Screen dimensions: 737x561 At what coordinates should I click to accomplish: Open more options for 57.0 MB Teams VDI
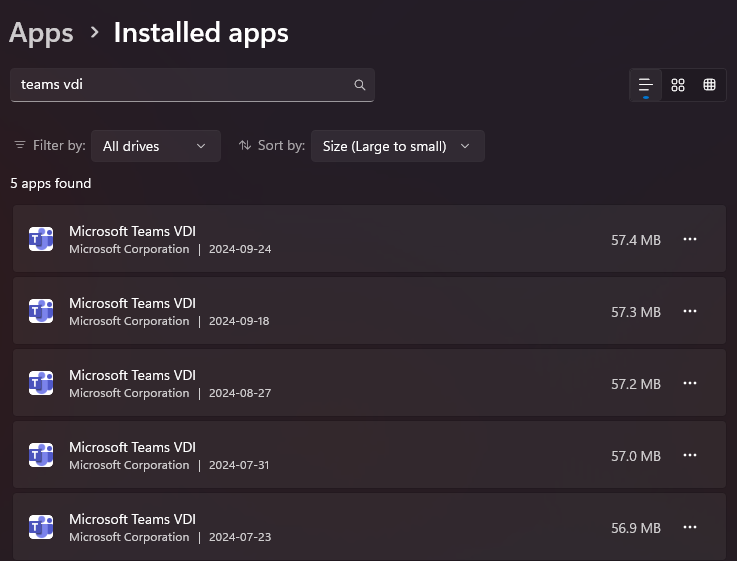click(690, 455)
